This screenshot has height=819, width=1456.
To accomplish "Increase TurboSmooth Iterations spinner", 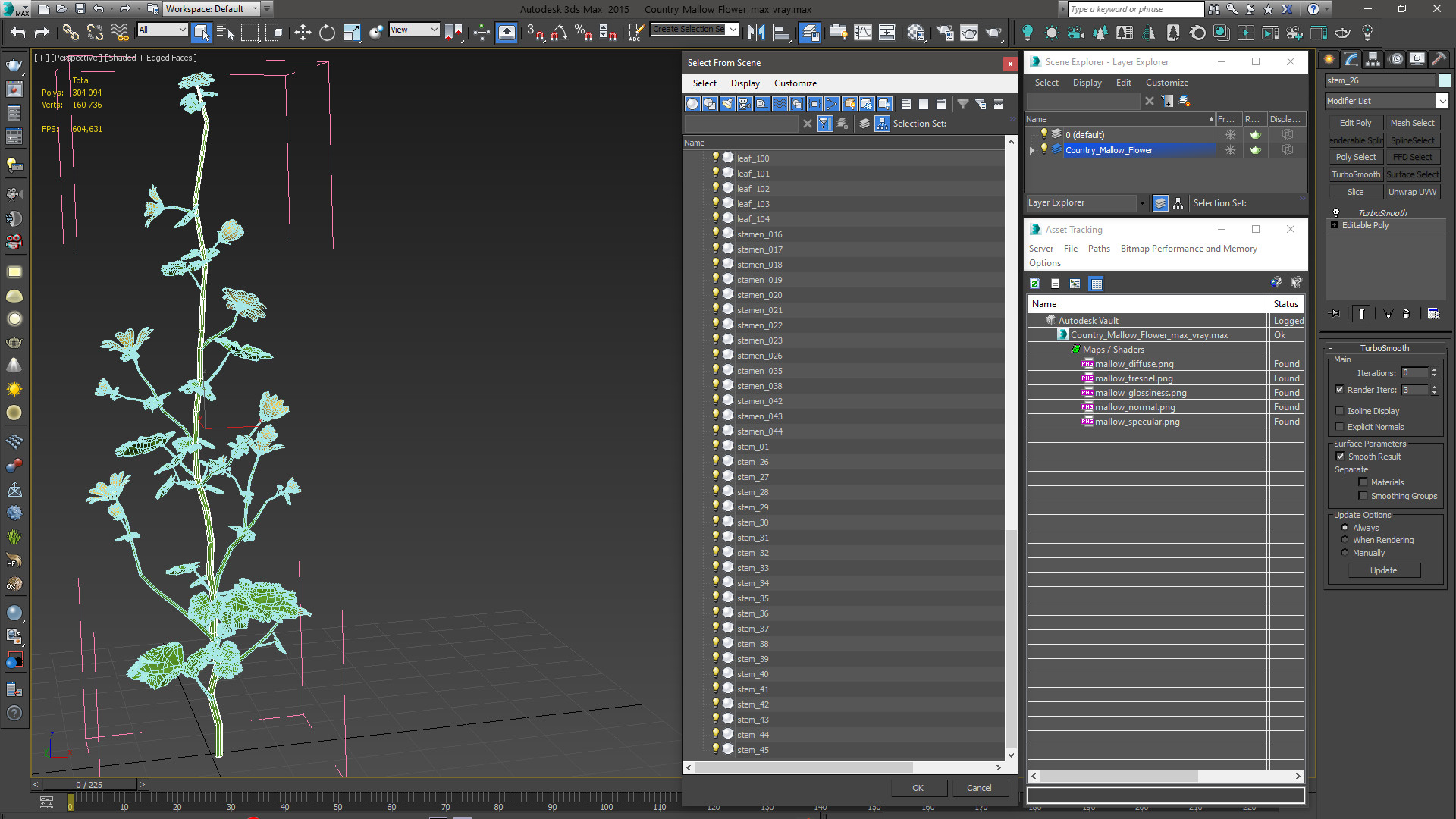I will click(x=1434, y=370).
